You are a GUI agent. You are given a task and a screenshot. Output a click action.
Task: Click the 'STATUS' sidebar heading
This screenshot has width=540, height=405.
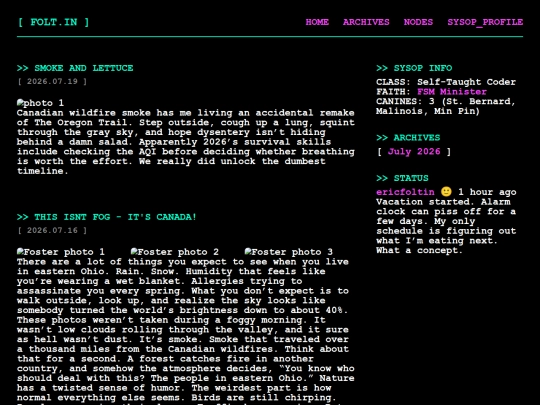pos(402,178)
